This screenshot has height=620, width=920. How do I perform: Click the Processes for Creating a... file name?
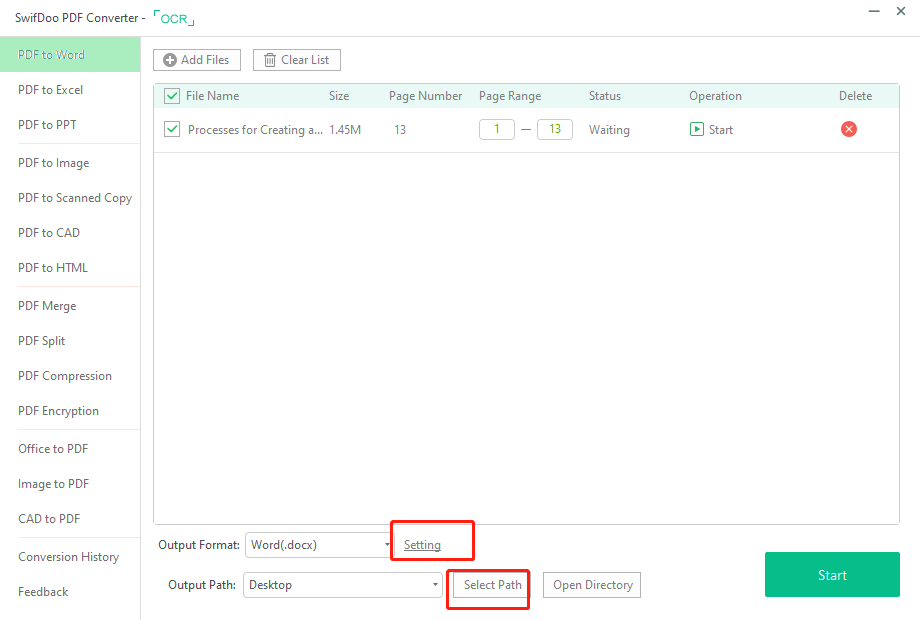click(255, 130)
